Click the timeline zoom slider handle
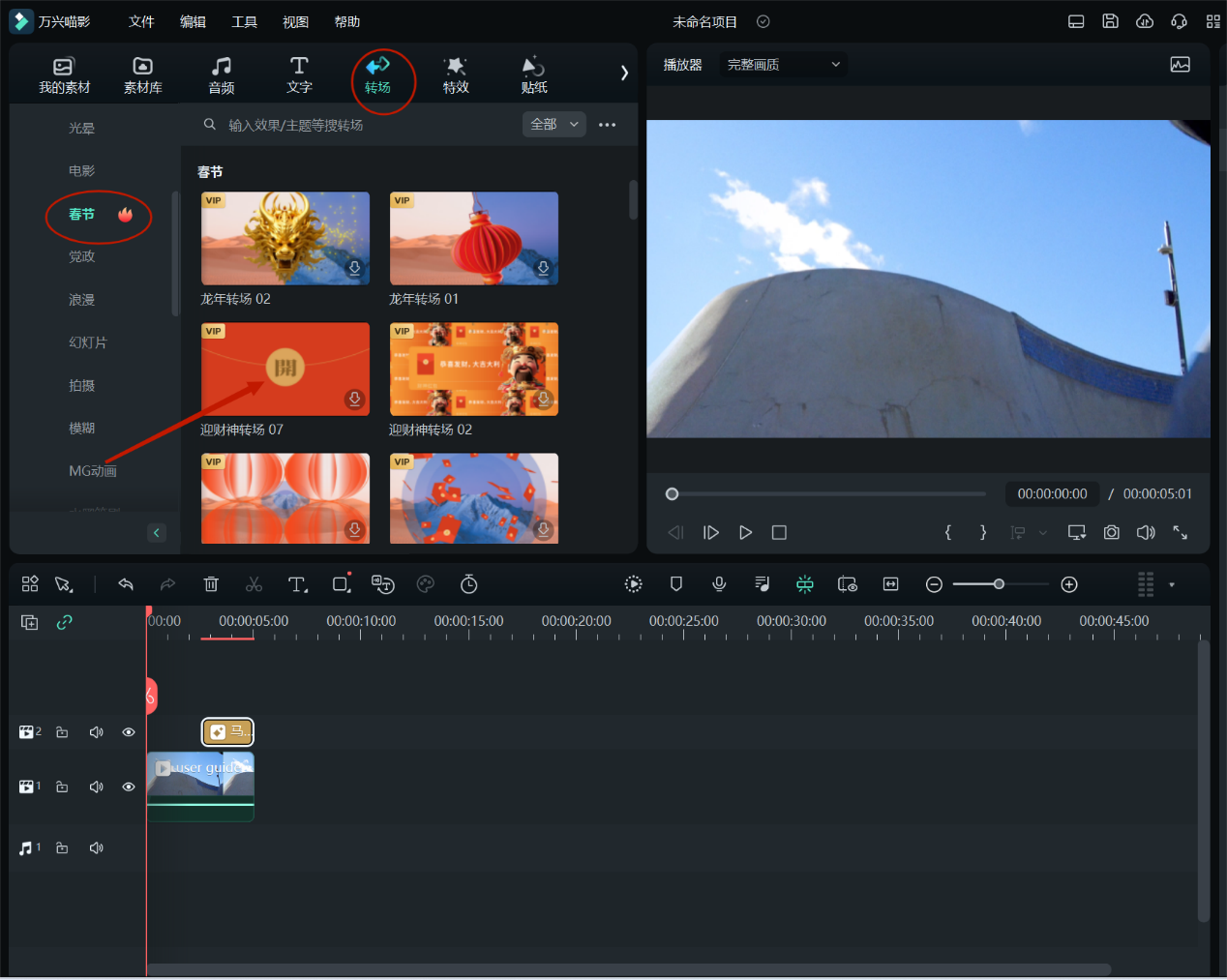Viewport: 1227px width, 980px height. [999, 584]
